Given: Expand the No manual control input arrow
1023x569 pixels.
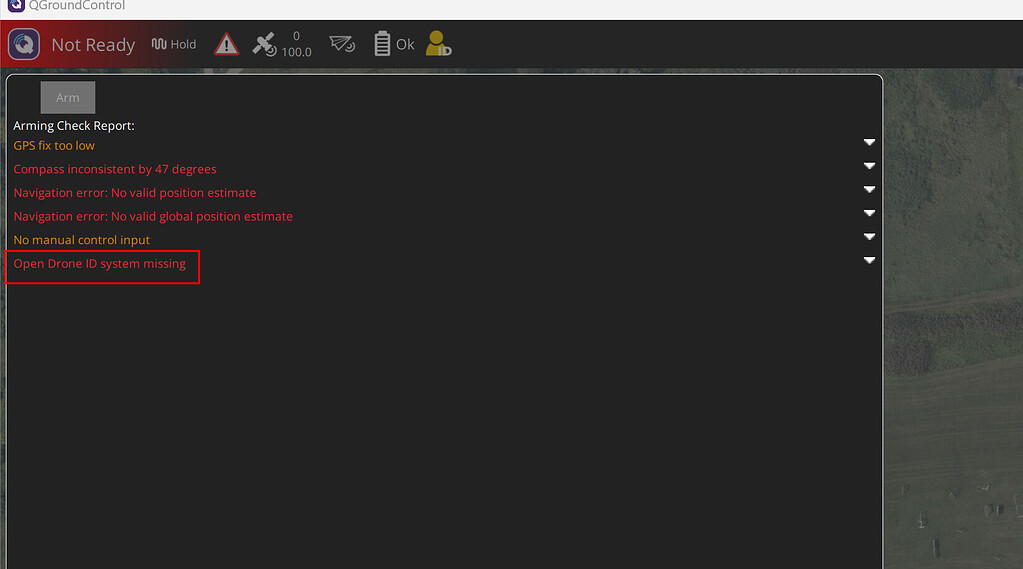Looking at the screenshot, I should 869,237.
